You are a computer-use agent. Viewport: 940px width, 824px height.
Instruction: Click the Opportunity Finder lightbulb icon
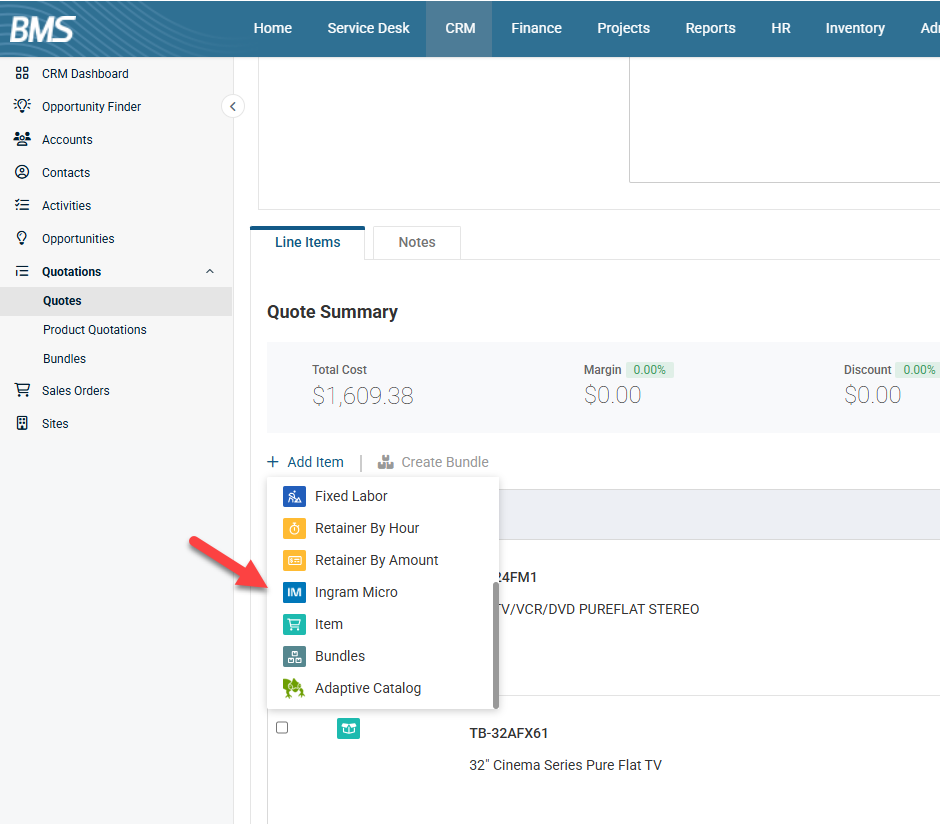tap(22, 106)
